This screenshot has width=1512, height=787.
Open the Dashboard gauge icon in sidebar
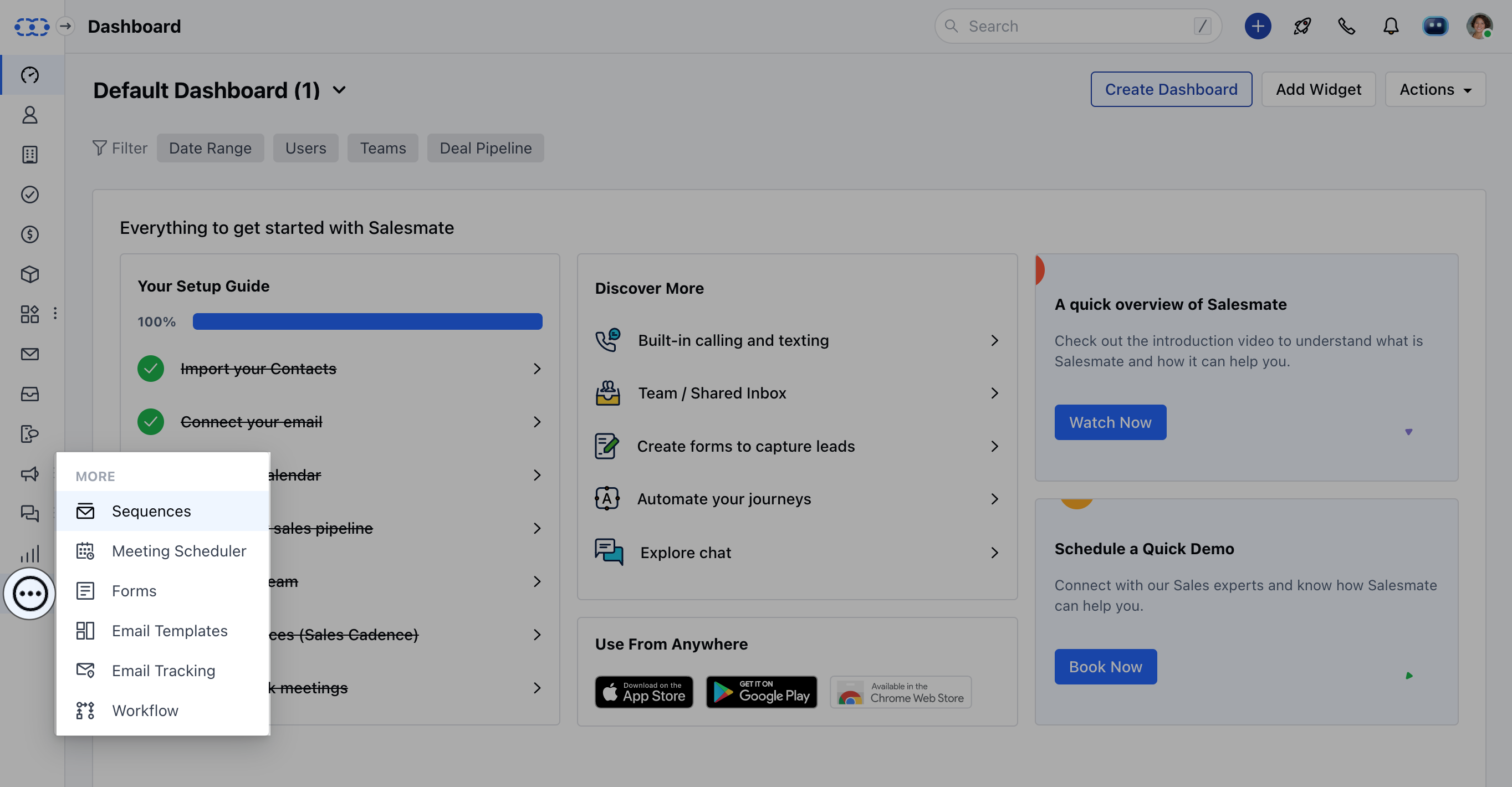(30, 75)
